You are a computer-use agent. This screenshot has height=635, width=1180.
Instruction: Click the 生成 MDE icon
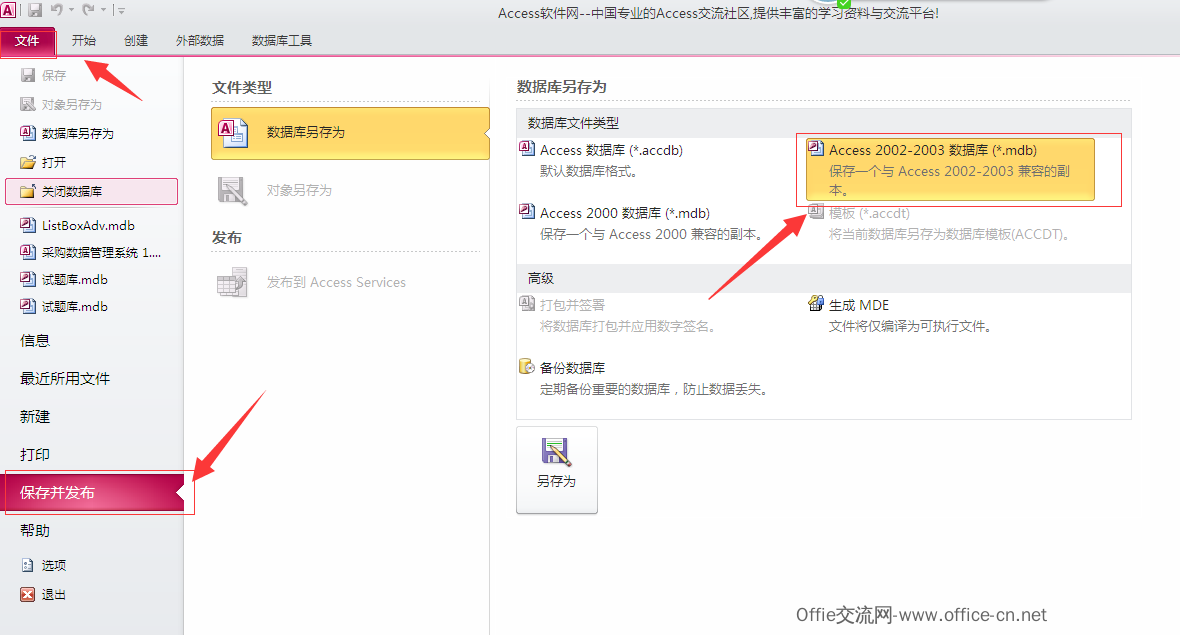[x=816, y=303]
